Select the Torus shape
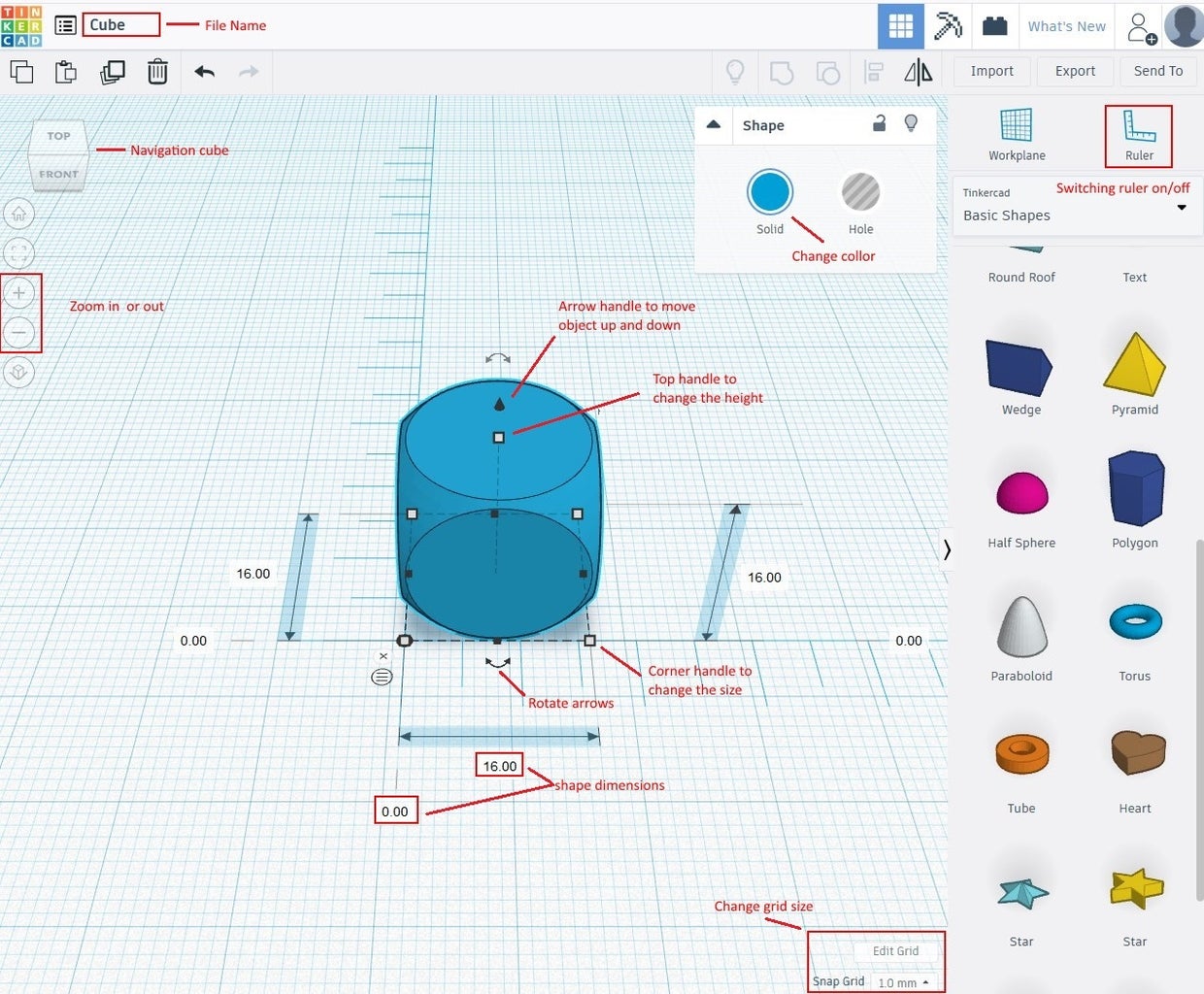1204x994 pixels. tap(1134, 621)
